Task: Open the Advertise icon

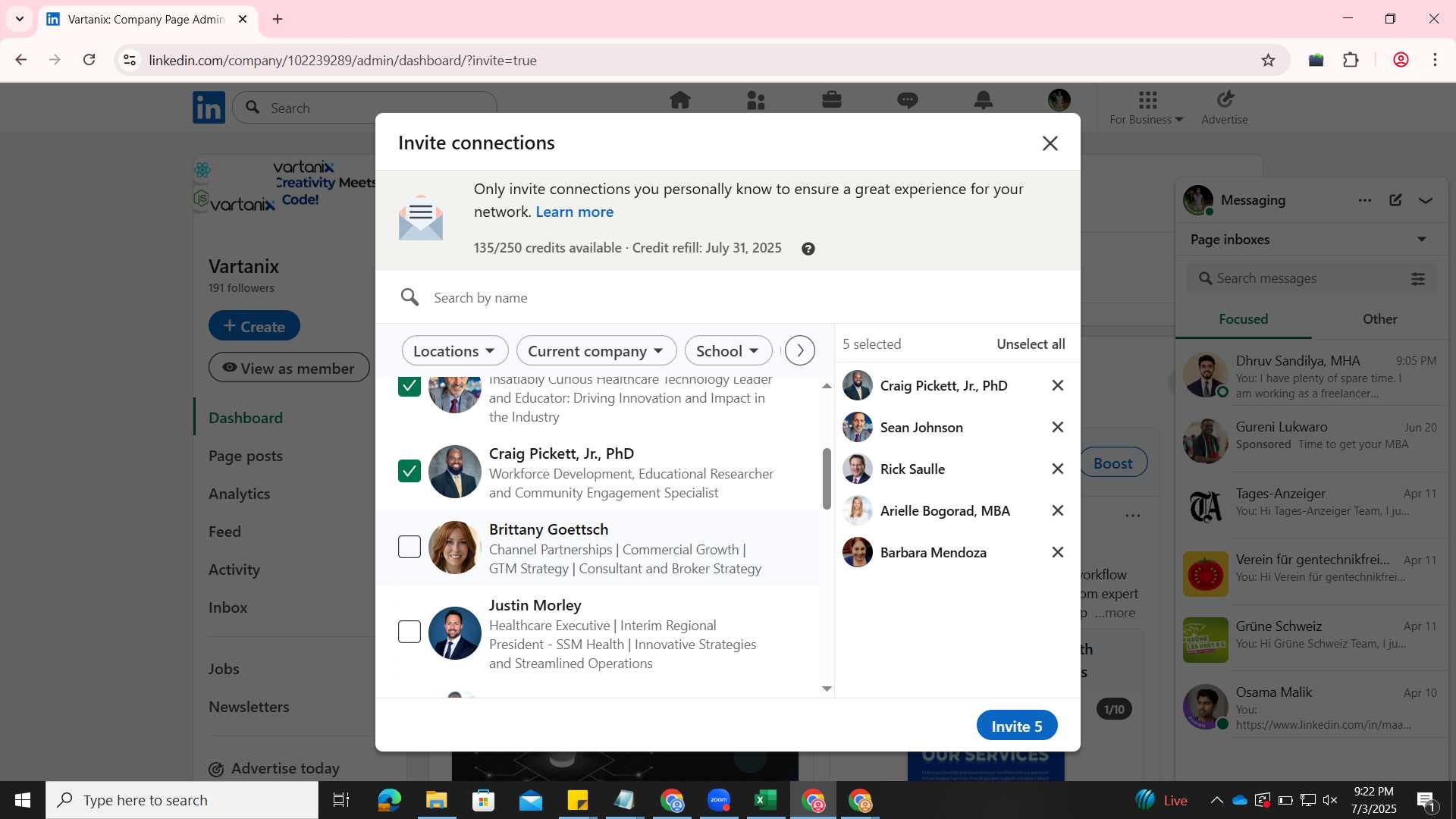Action: 1225,108
